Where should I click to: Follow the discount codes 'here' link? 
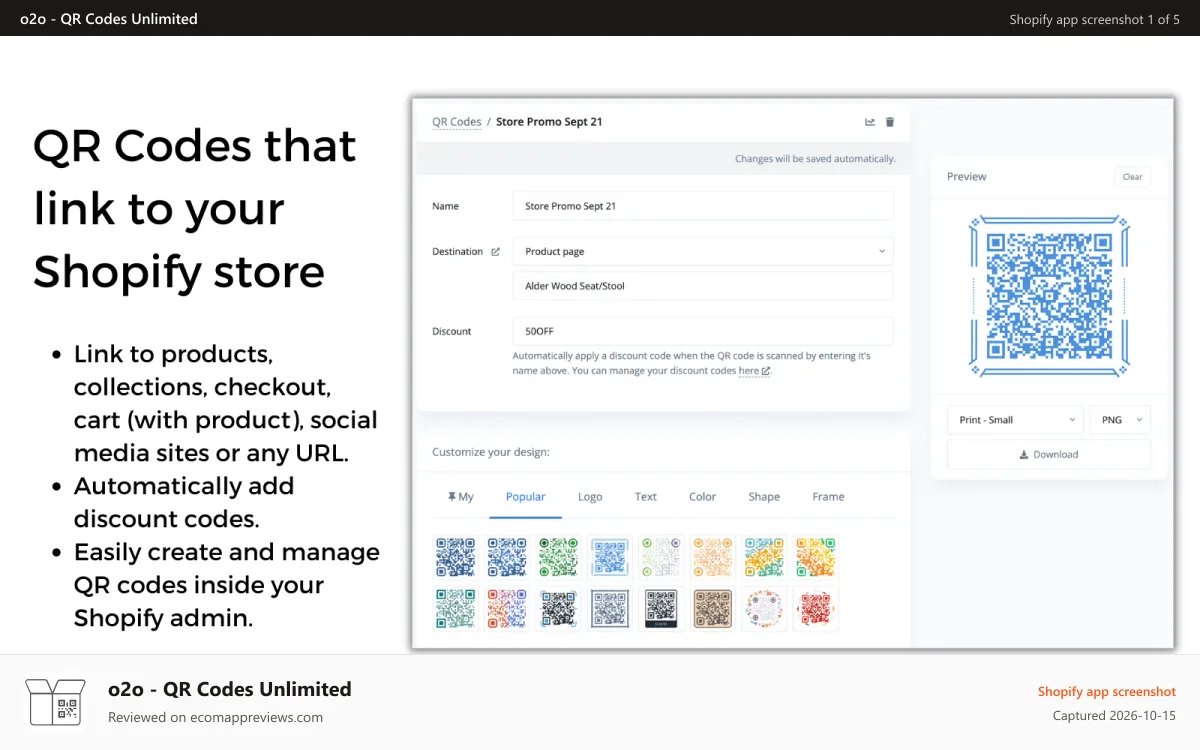click(754, 371)
